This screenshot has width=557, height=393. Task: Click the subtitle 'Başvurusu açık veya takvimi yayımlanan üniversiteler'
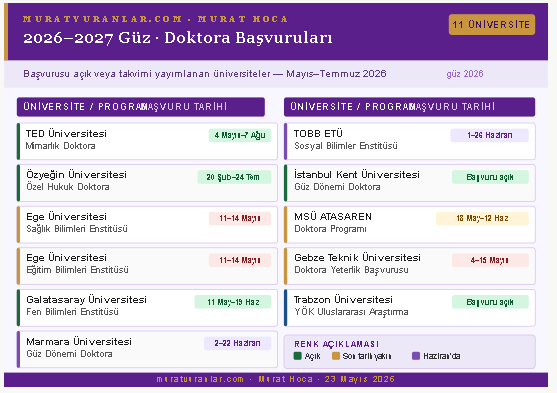[x=147, y=74]
